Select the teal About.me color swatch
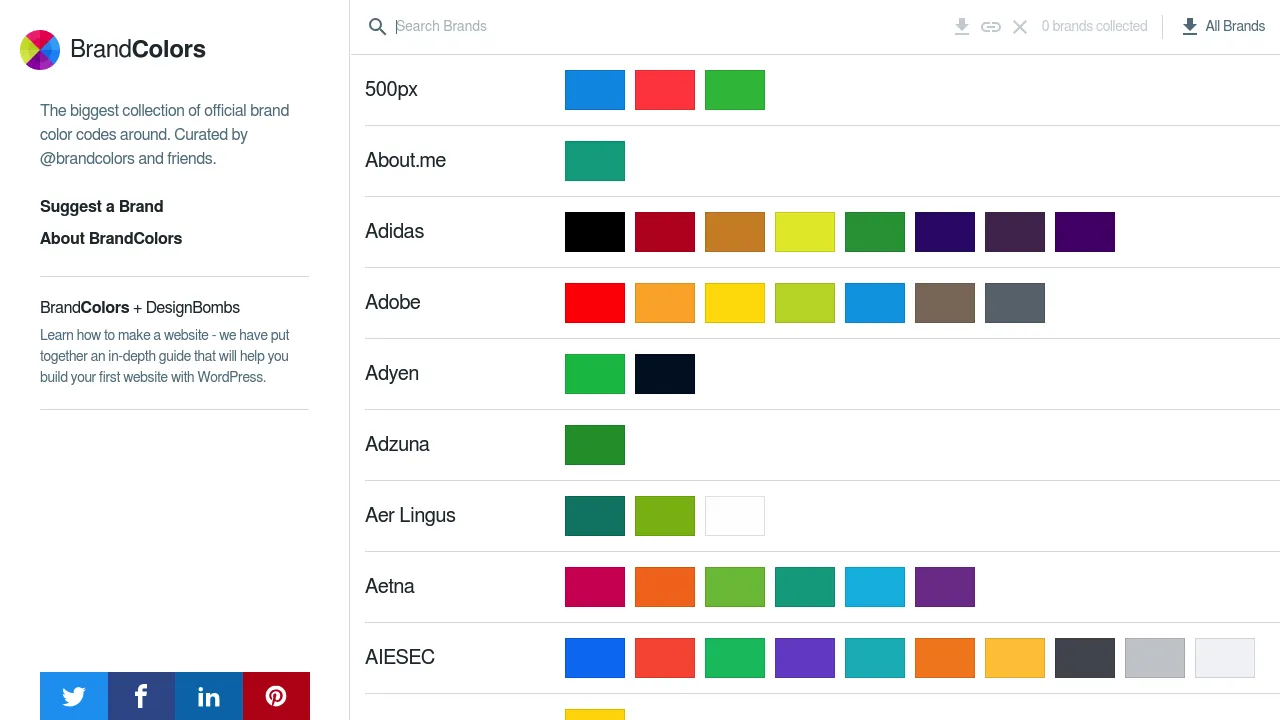This screenshot has height=720, width=1280. (594, 160)
